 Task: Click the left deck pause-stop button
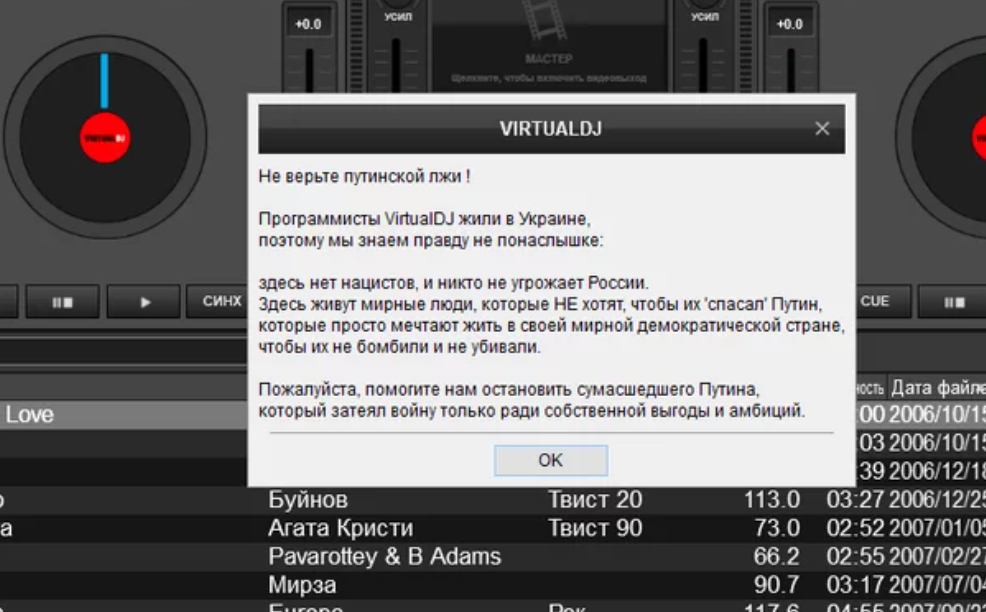pyautogui.click(x=62, y=302)
